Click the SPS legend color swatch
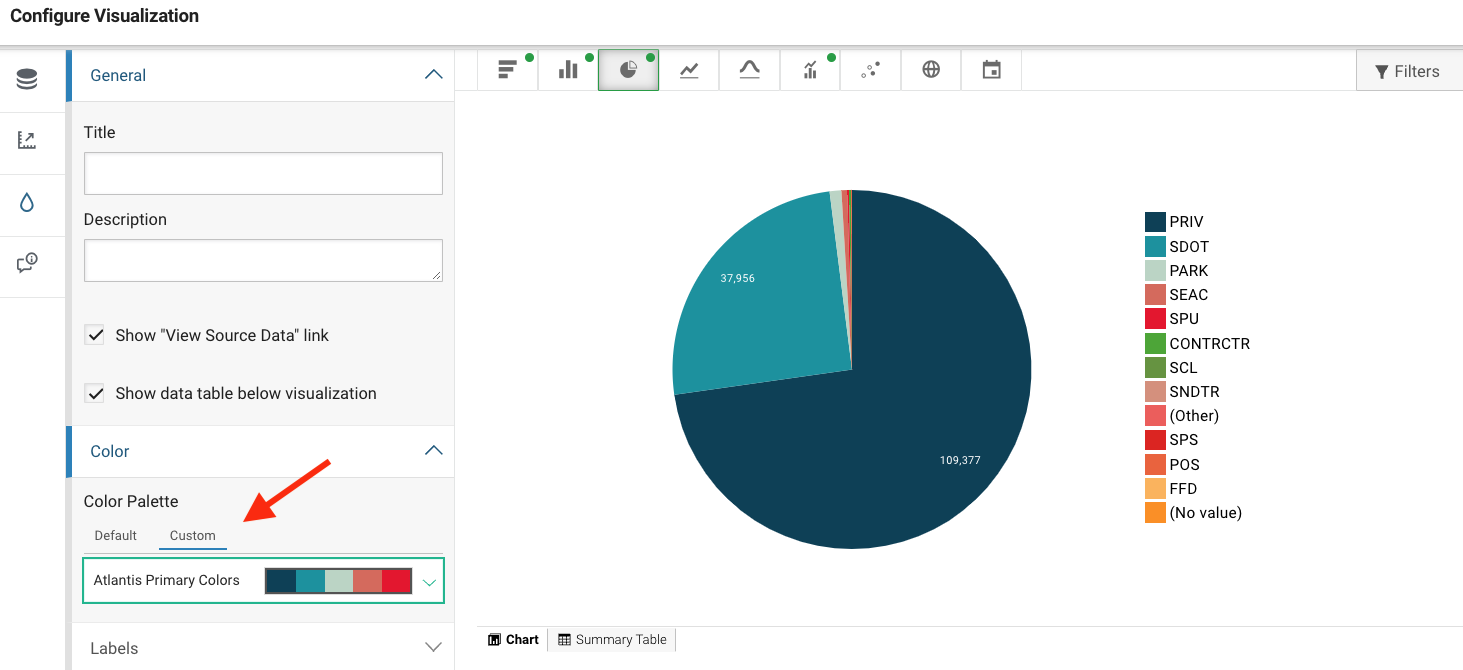 pos(1155,440)
